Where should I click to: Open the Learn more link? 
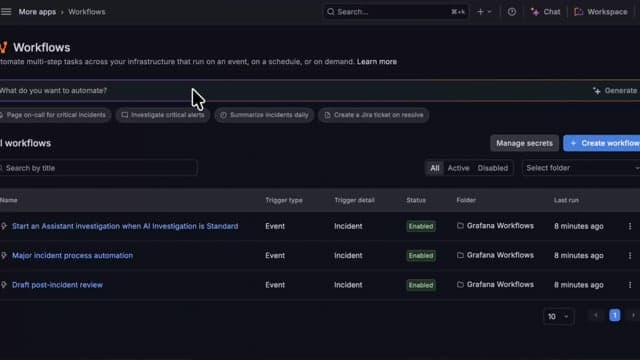(x=377, y=62)
